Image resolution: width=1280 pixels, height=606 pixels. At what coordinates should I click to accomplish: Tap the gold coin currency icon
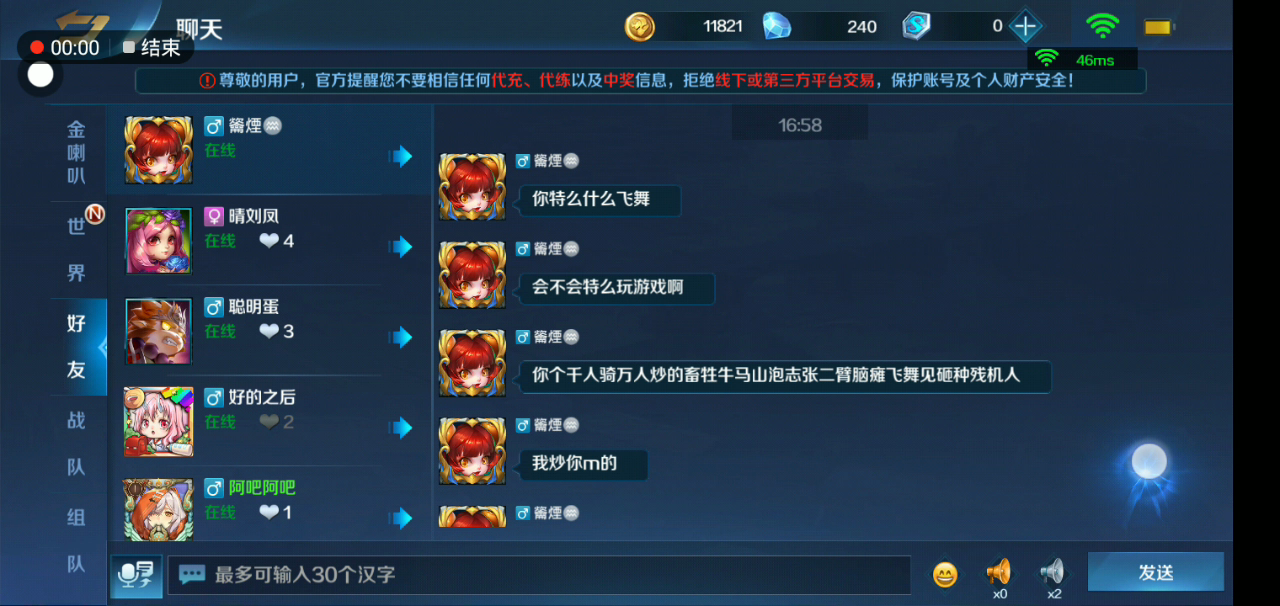[640, 26]
